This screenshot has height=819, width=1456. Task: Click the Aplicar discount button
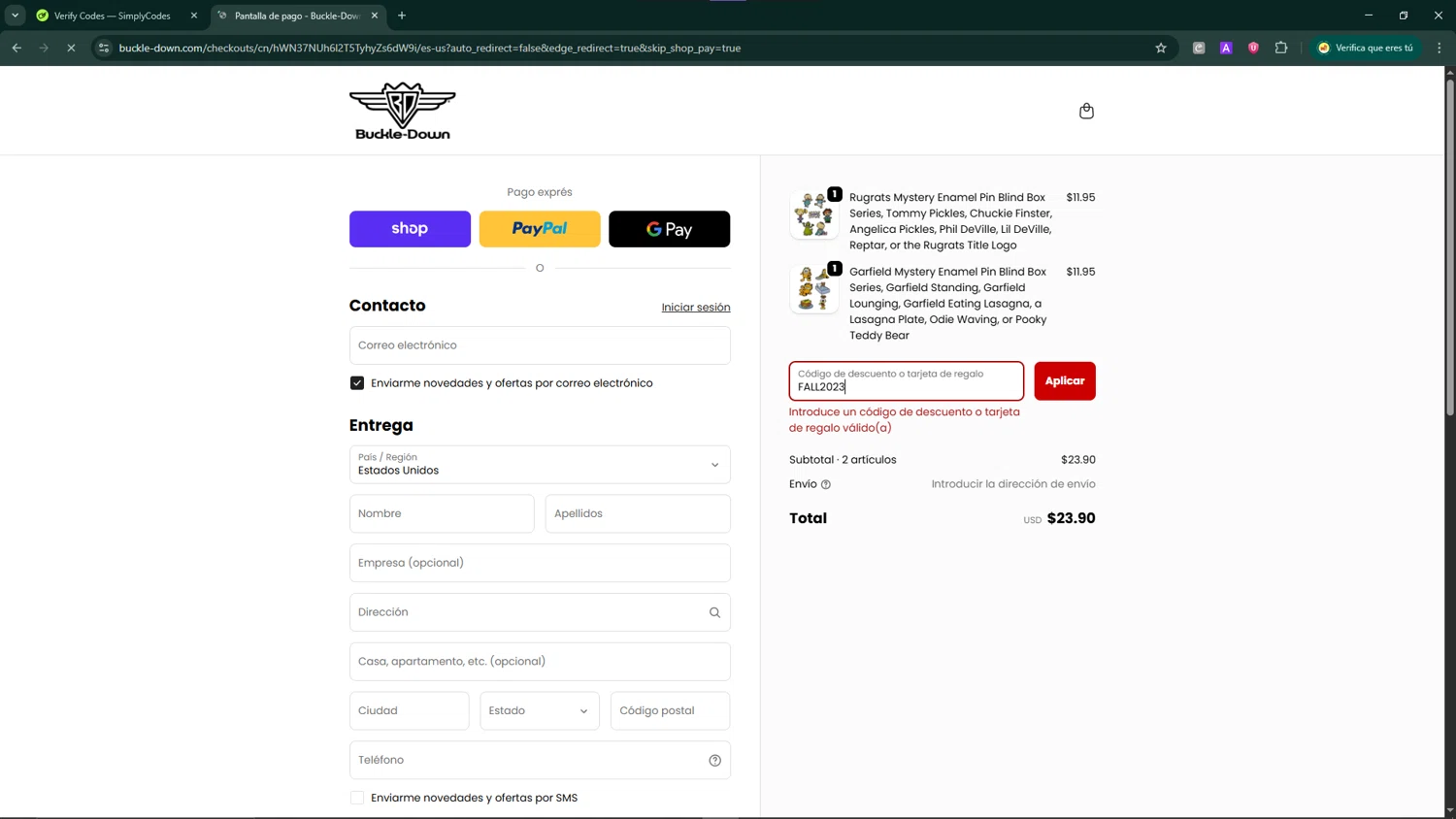click(1065, 380)
